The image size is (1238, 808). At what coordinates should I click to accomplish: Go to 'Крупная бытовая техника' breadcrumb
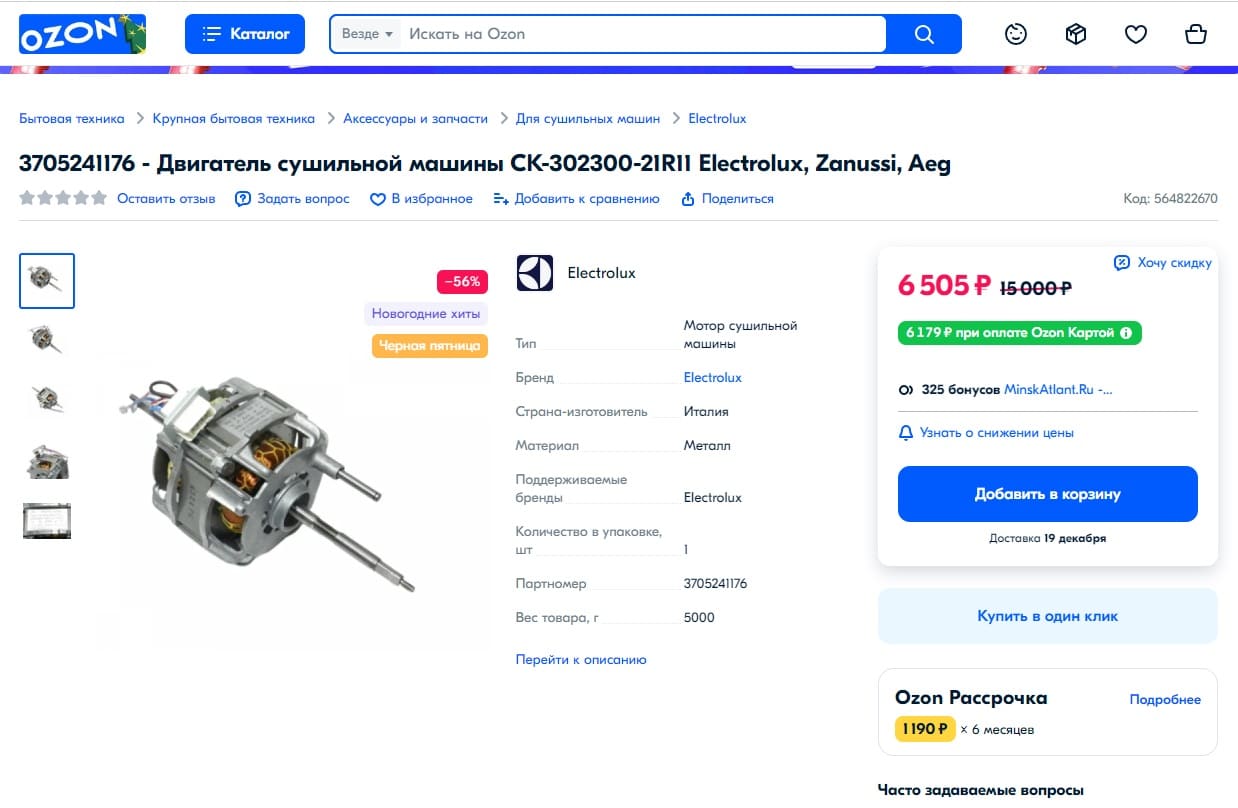[233, 119]
